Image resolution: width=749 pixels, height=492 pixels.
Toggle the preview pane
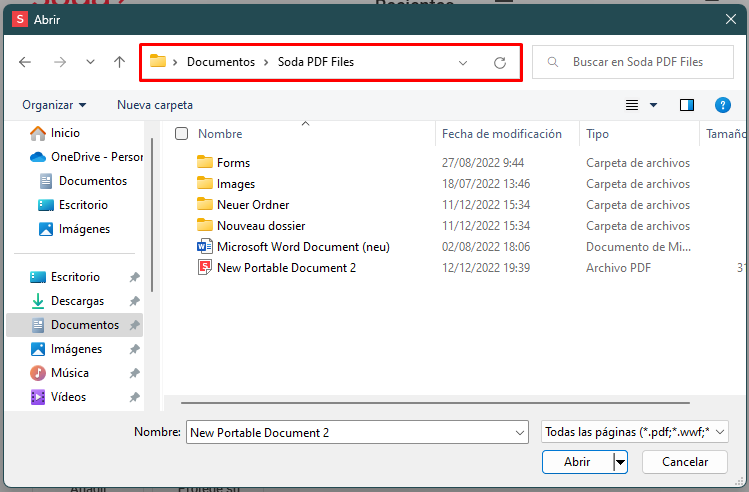(687, 105)
